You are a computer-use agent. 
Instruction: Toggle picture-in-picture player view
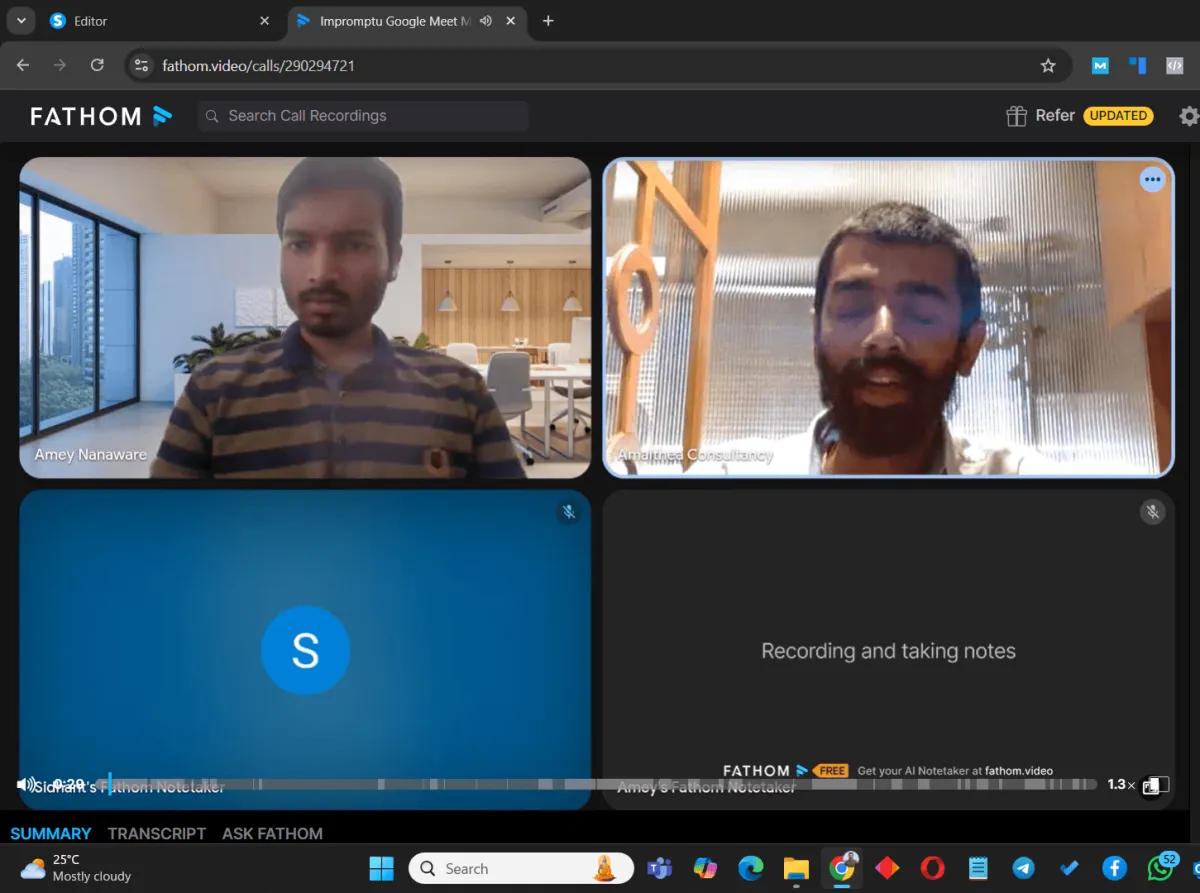(x=1156, y=785)
